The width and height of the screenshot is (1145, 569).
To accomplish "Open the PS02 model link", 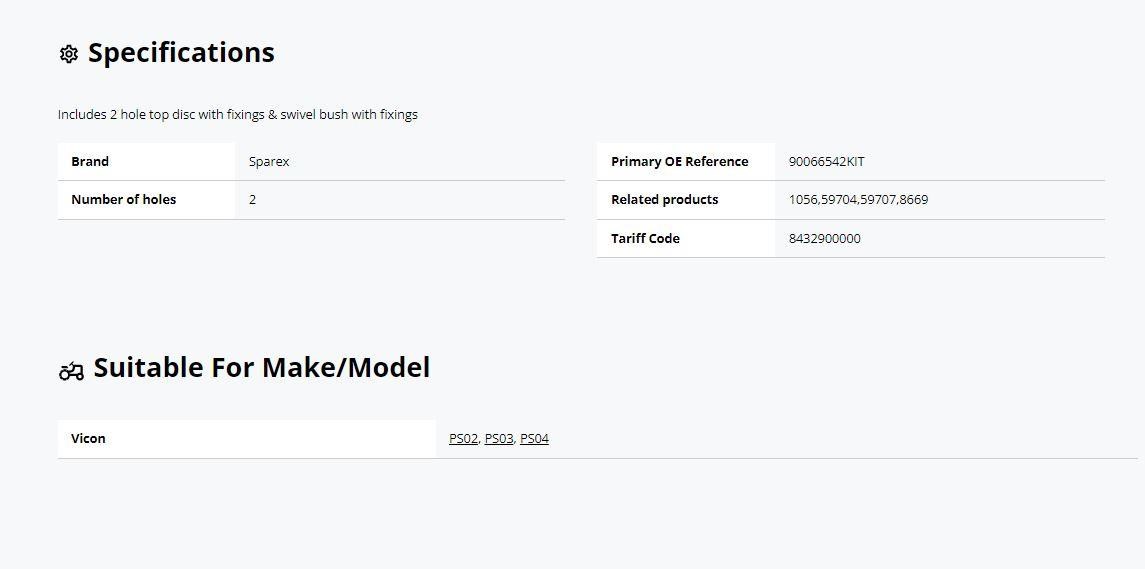I will click(463, 438).
